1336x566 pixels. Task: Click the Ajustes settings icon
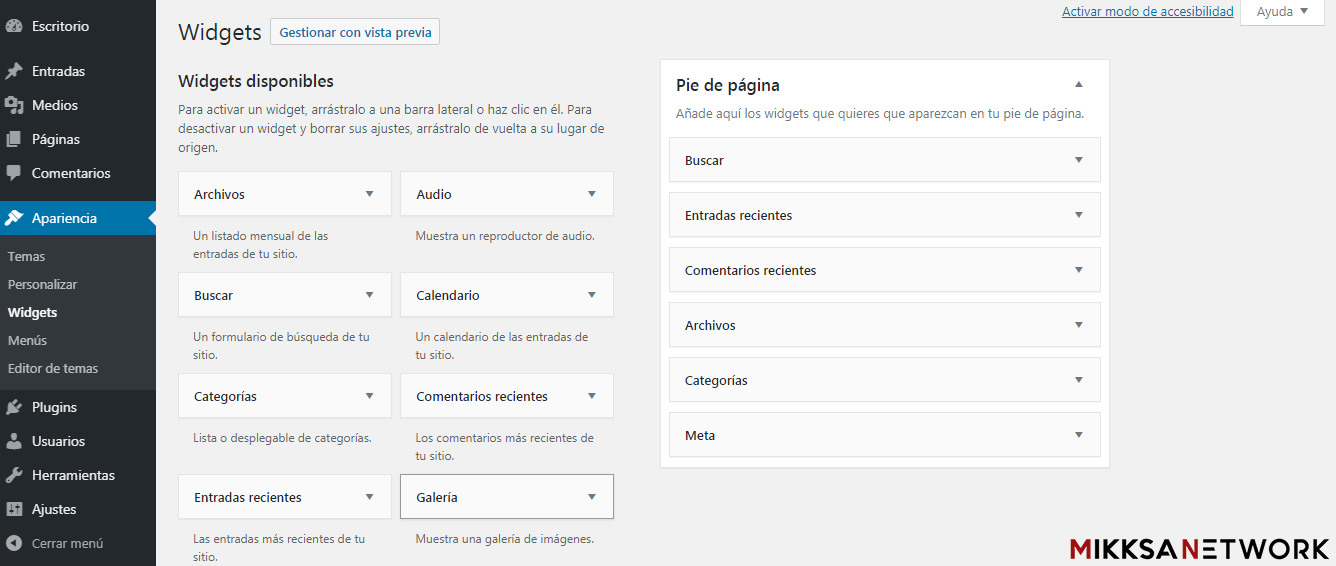tap(14, 509)
